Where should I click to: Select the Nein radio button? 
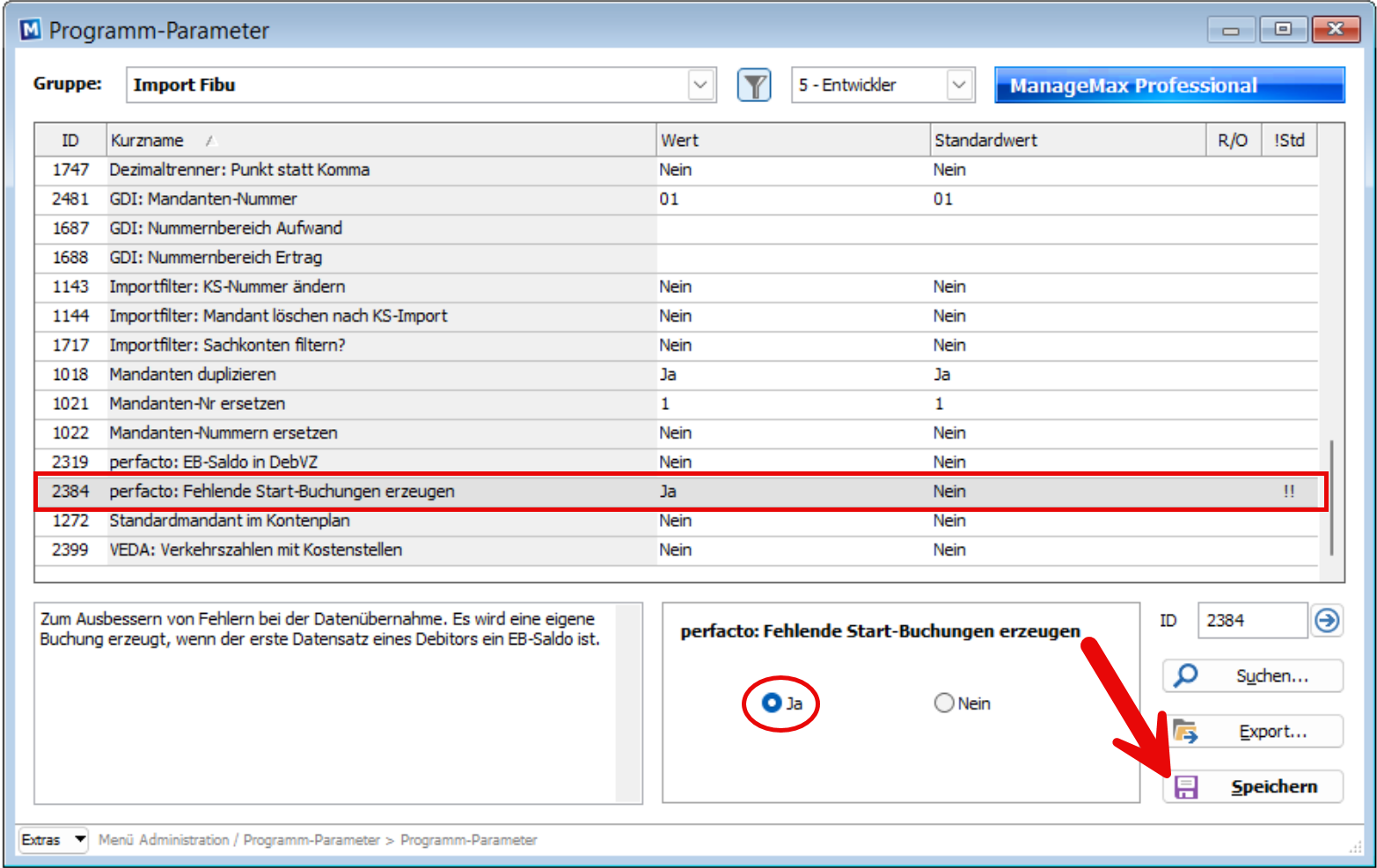tap(944, 703)
